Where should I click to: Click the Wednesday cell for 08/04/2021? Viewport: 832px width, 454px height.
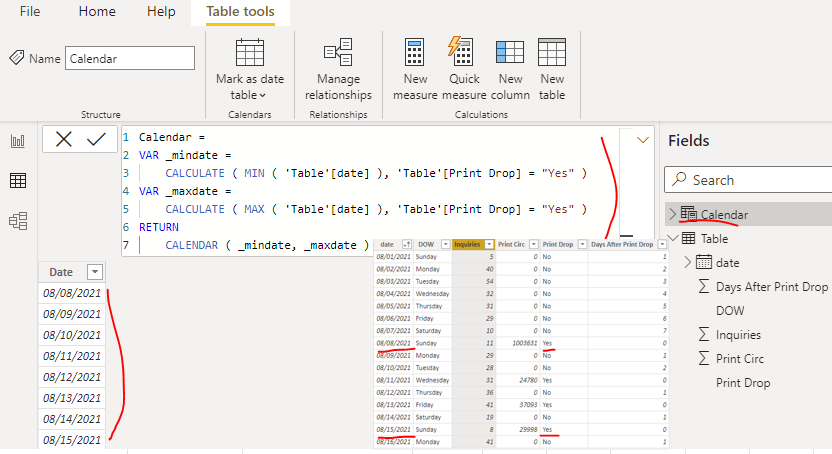[432, 294]
